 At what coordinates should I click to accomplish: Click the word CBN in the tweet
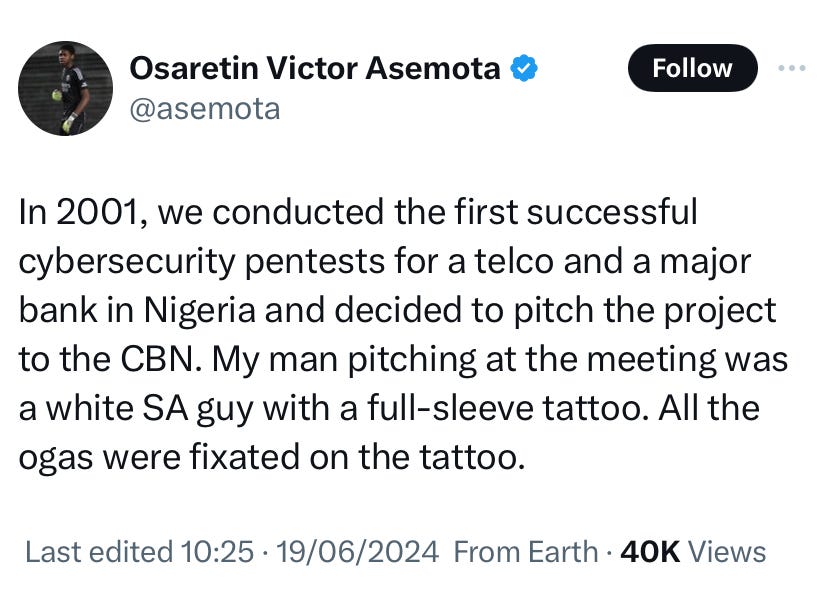pos(157,359)
